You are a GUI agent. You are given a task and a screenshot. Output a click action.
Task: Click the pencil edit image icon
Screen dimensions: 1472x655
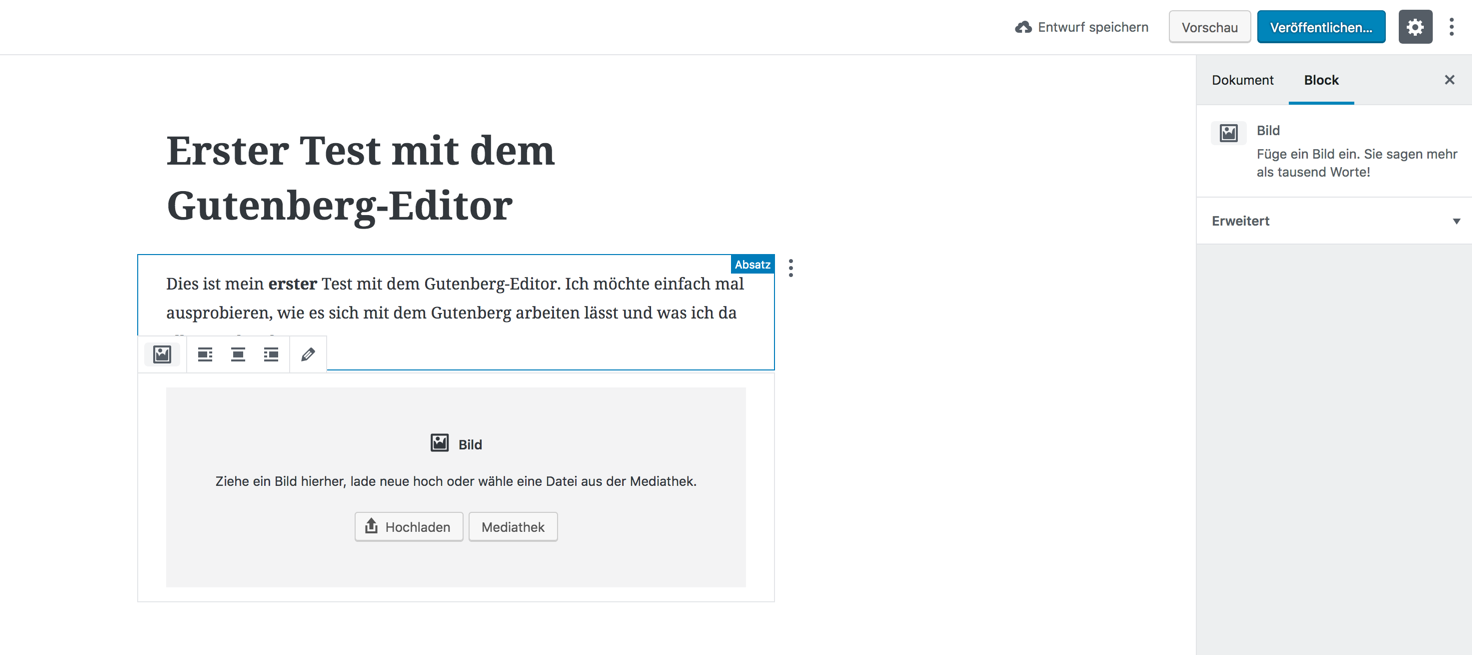(308, 354)
